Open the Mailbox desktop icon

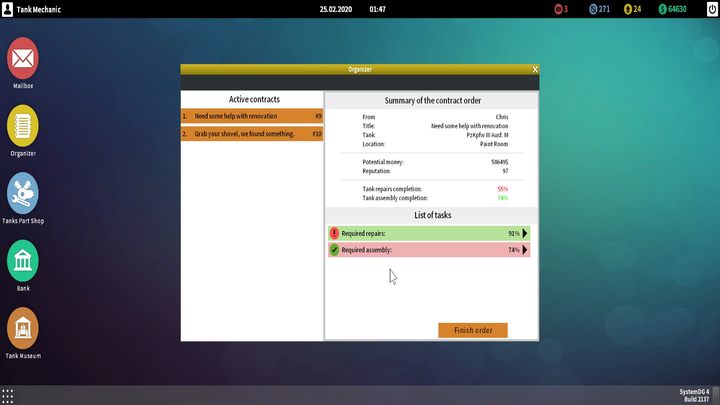(23, 58)
